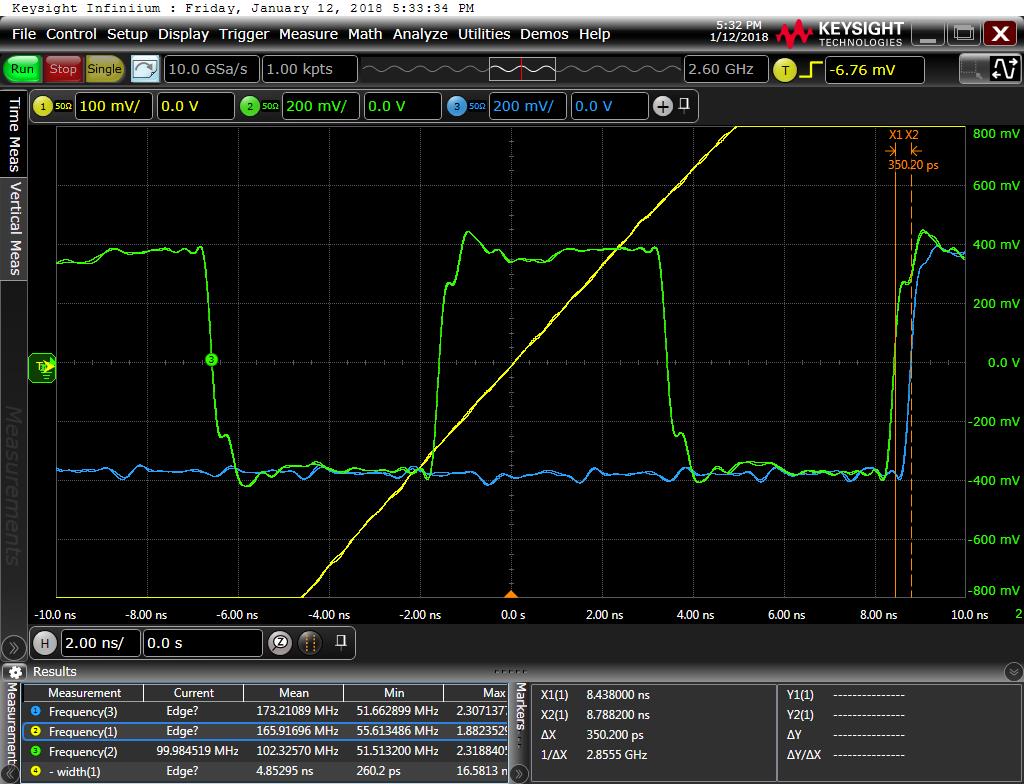
Task: Open the Vertical Meas side tab
Action: pyautogui.click(x=14, y=228)
